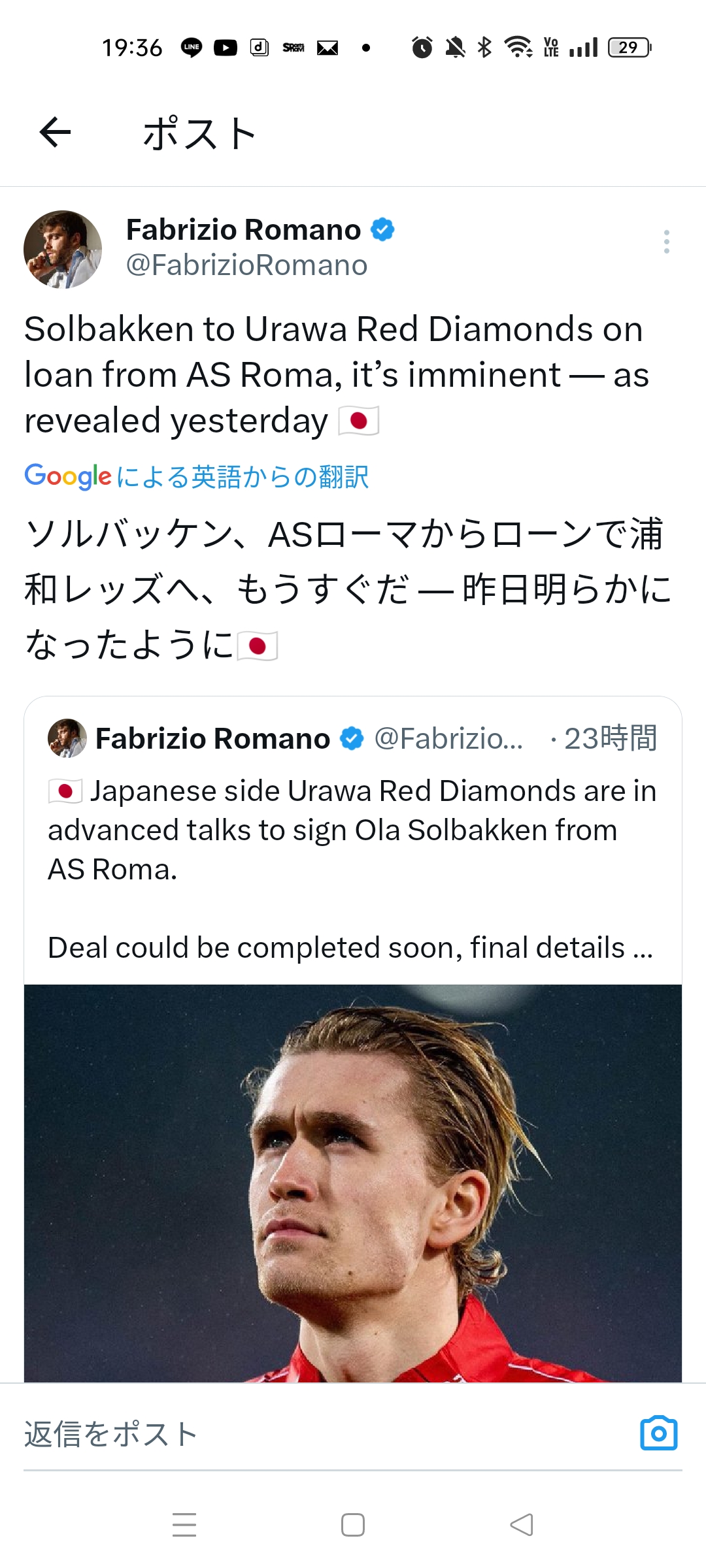Tap the alarm clock status icon
The height and width of the screenshot is (1568, 706).
point(422,48)
